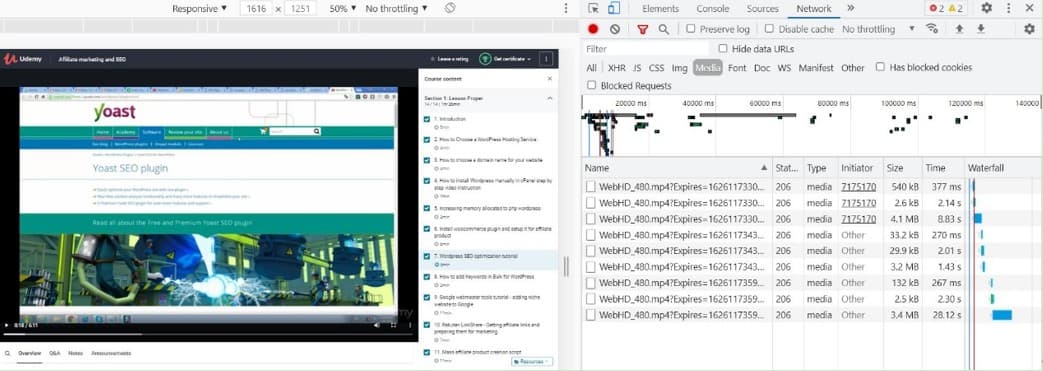Uncheck lecture 7 WordPress SEO optimization checkbox
1043x371 pixels.
pyautogui.click(x=427, y=256)
